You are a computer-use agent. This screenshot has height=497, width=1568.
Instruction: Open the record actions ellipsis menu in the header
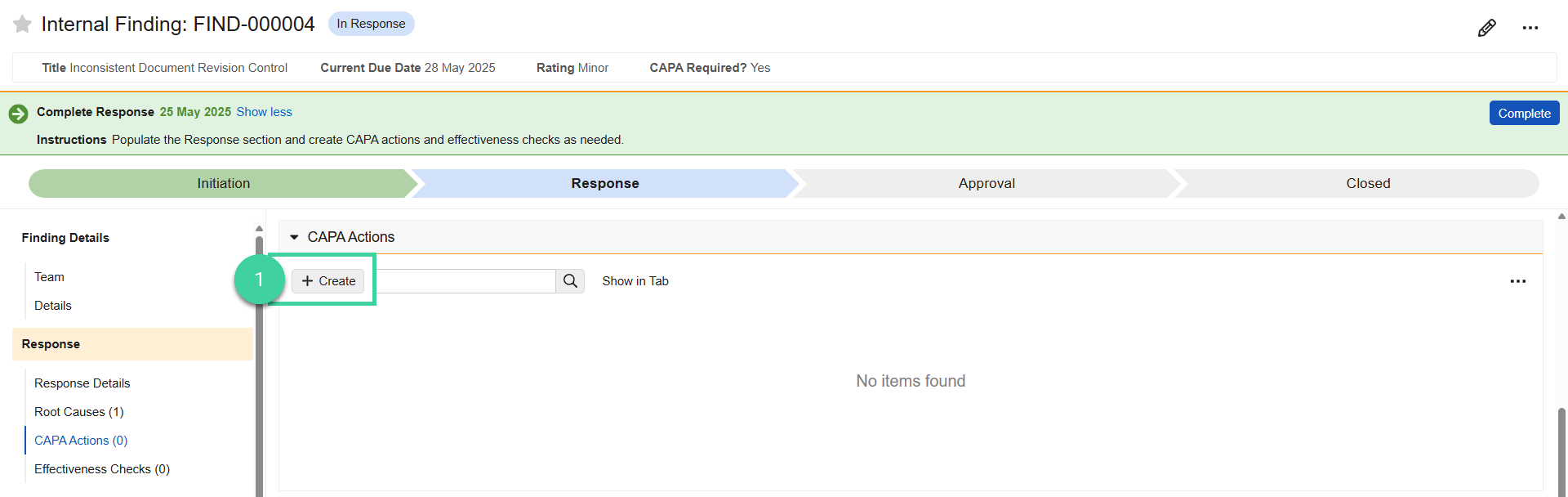[1530, 28]
